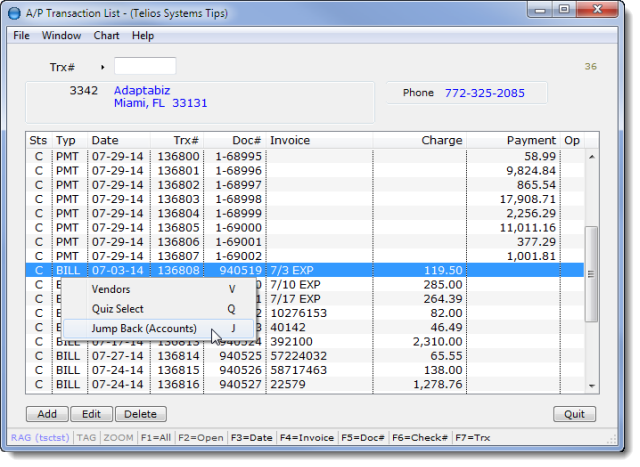640x467 pixels.
Task: Open the Help menu
Action: (143, 36)
